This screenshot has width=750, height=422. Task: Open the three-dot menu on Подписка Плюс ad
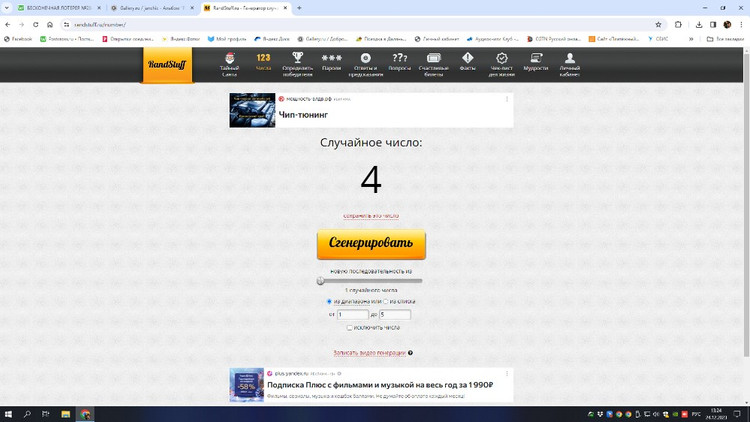pyautogui.click(x=507, y=373)
